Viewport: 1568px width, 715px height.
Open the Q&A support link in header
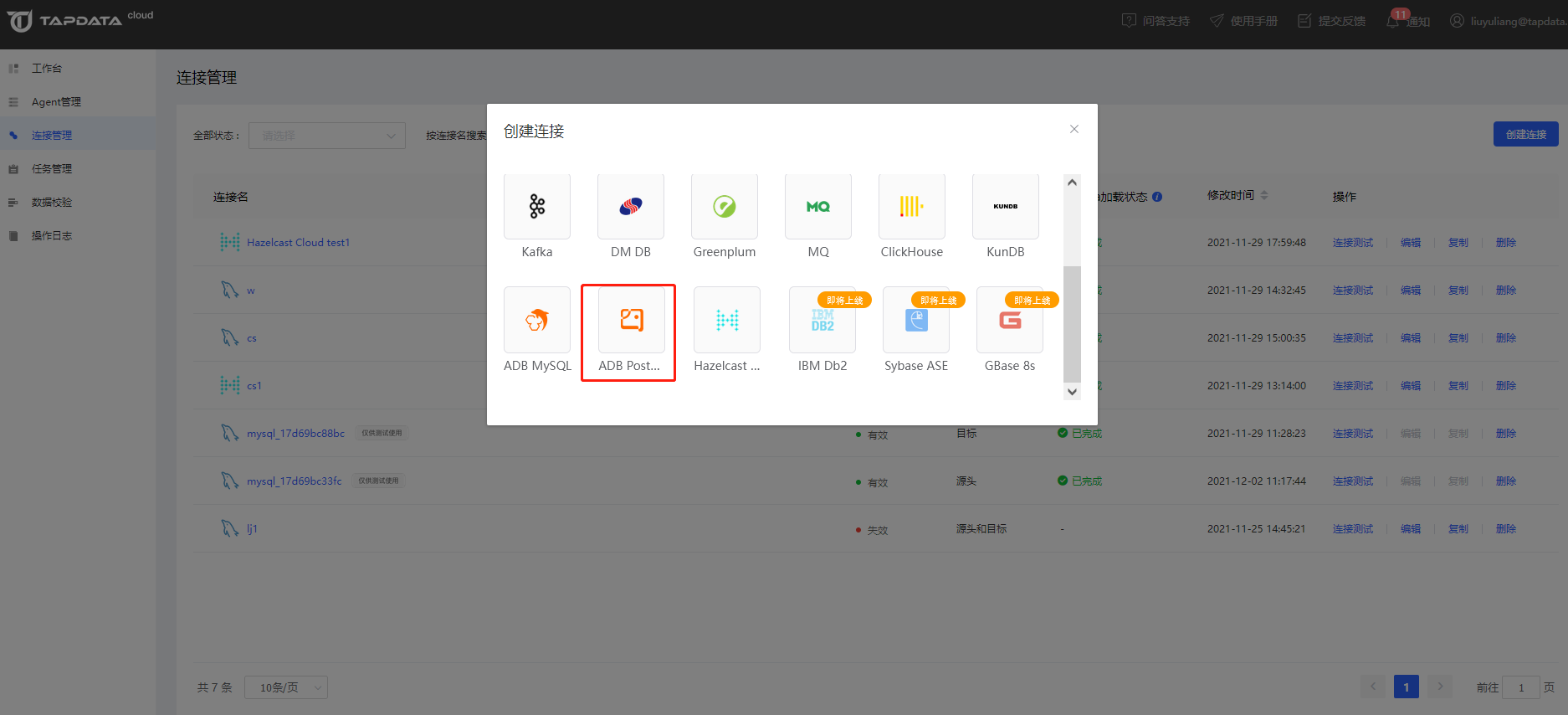point(1156,21)
